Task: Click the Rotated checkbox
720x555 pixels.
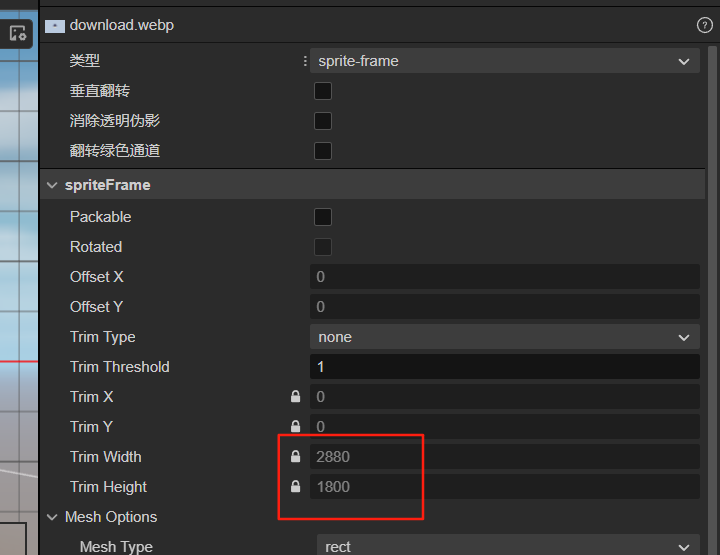Action: click(323, 247)
